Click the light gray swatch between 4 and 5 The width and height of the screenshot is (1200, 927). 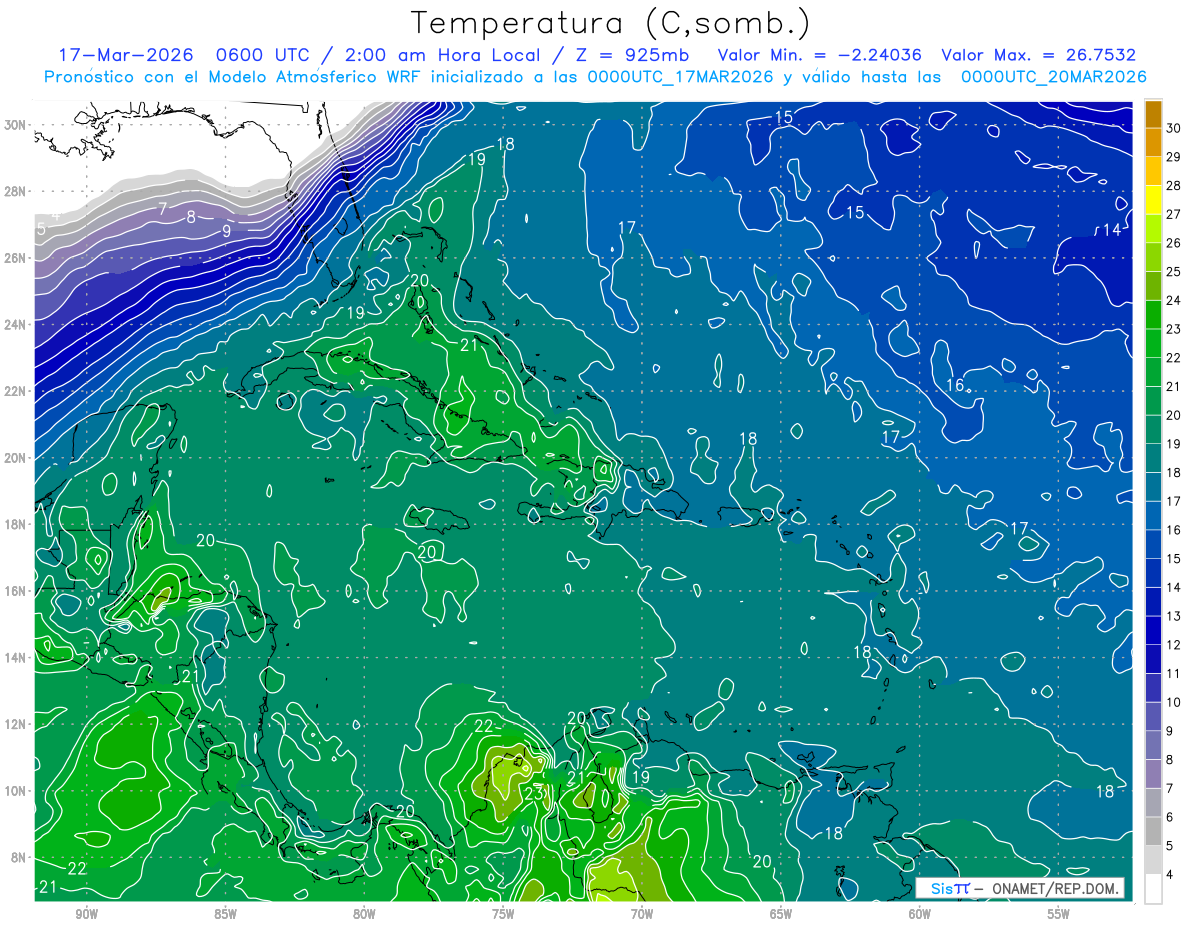click(1154, 860)
